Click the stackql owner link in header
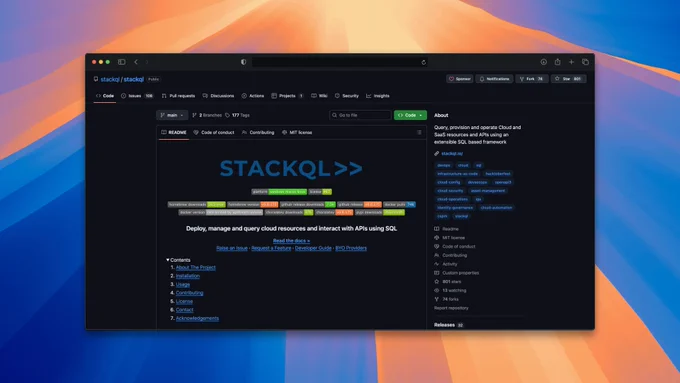Viewport: 680px width, 383px height. point(110,79)
